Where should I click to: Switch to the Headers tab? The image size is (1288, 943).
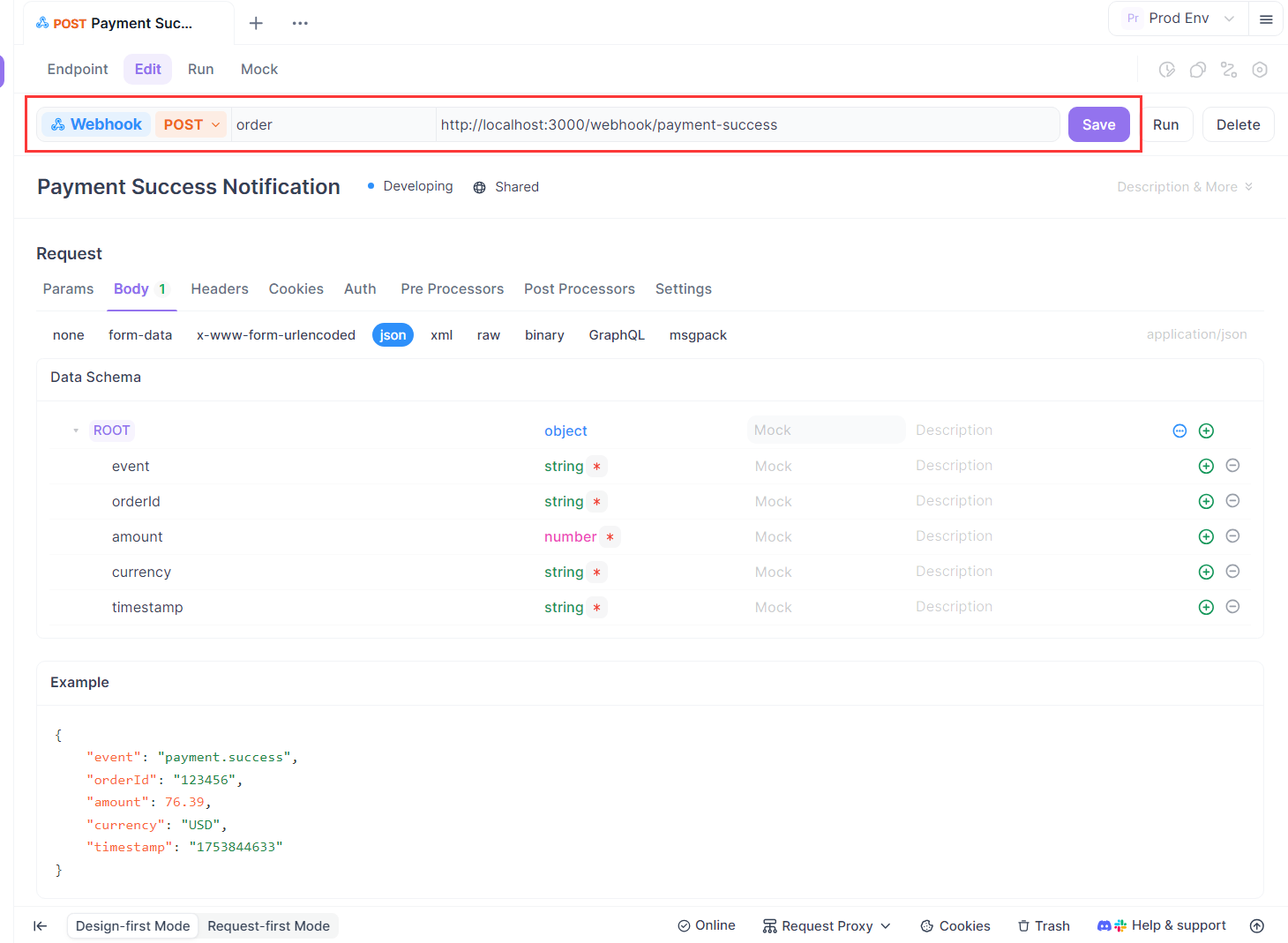pos(220,289)
